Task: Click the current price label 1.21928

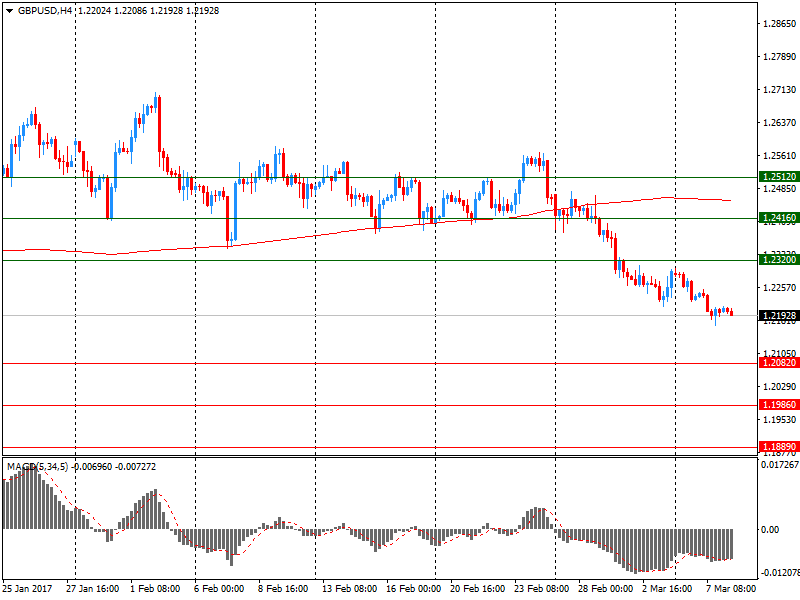Action: point(779,315)
